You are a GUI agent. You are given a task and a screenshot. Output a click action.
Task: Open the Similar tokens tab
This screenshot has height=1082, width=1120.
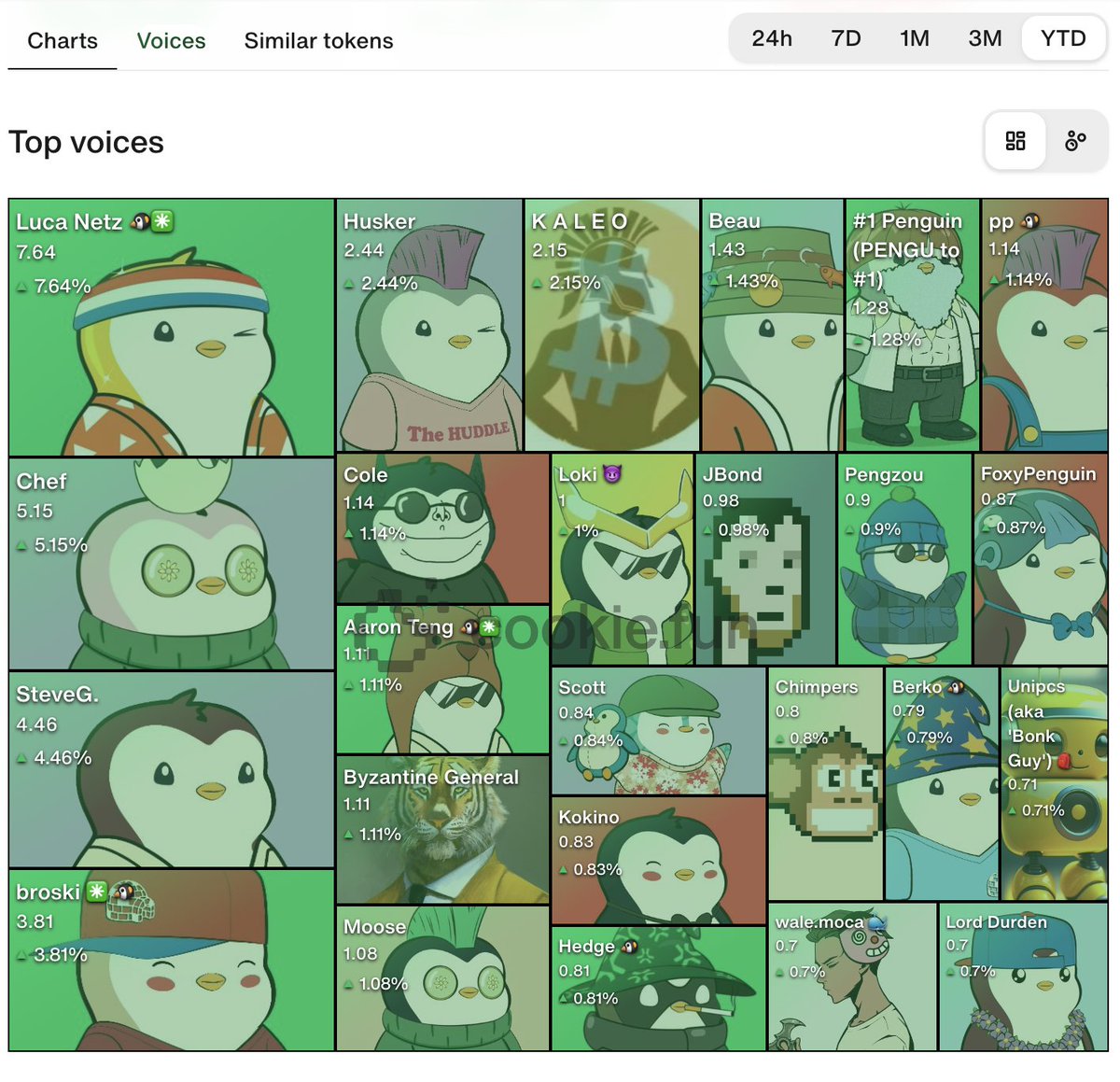point(318,41)
